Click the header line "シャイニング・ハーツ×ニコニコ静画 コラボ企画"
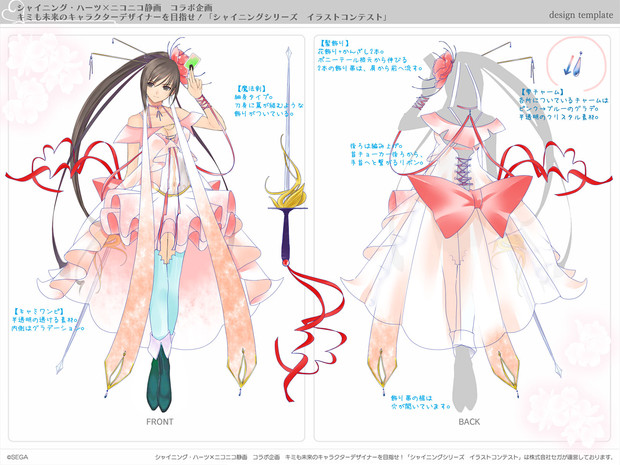Image resolution: width=620 pixels, height=465 pixels. click(x=115, y=8)
